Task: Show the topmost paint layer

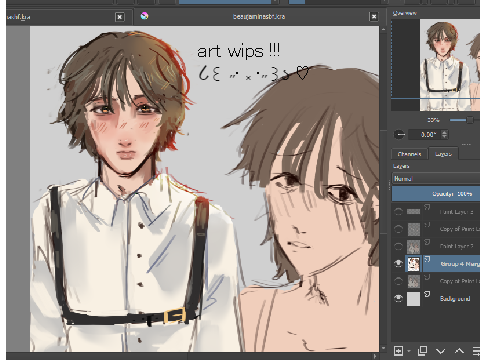Action: pyautogui.click(x=398, y=211)
